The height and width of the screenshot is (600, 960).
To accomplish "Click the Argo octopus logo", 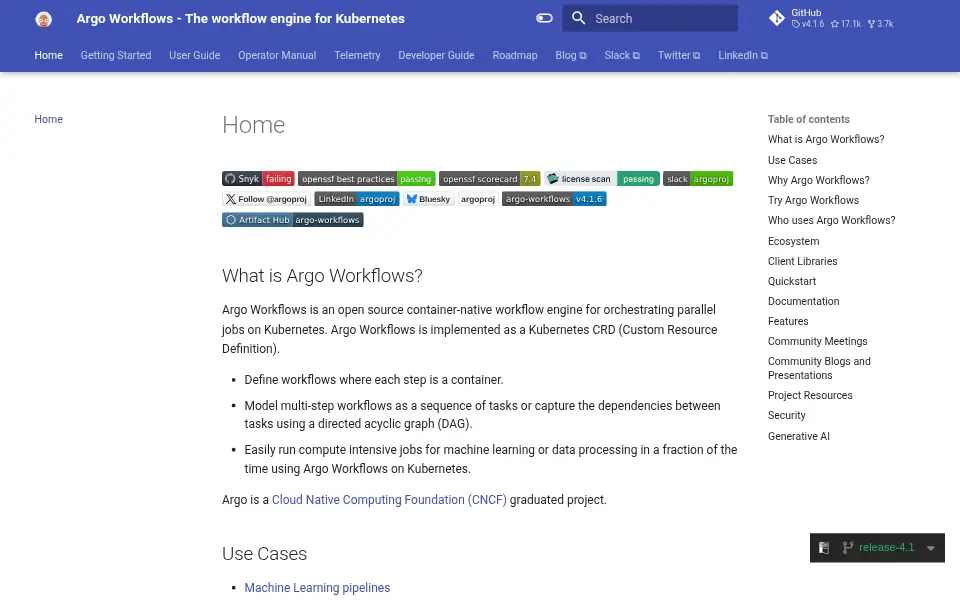I will click(x=43, y=19).
